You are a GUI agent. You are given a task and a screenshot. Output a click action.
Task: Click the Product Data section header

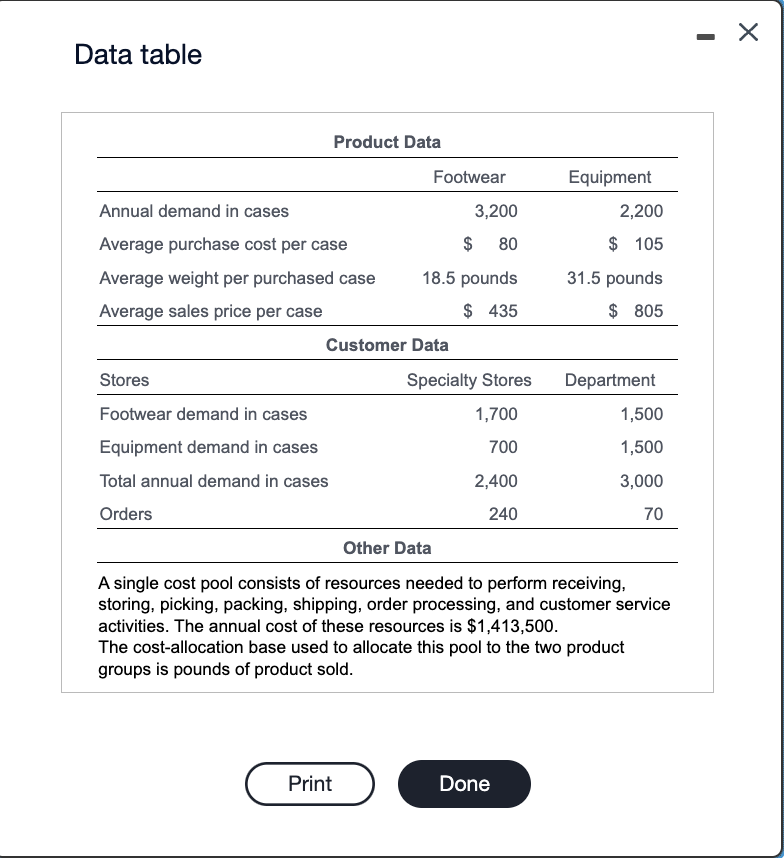click(387, 142)
